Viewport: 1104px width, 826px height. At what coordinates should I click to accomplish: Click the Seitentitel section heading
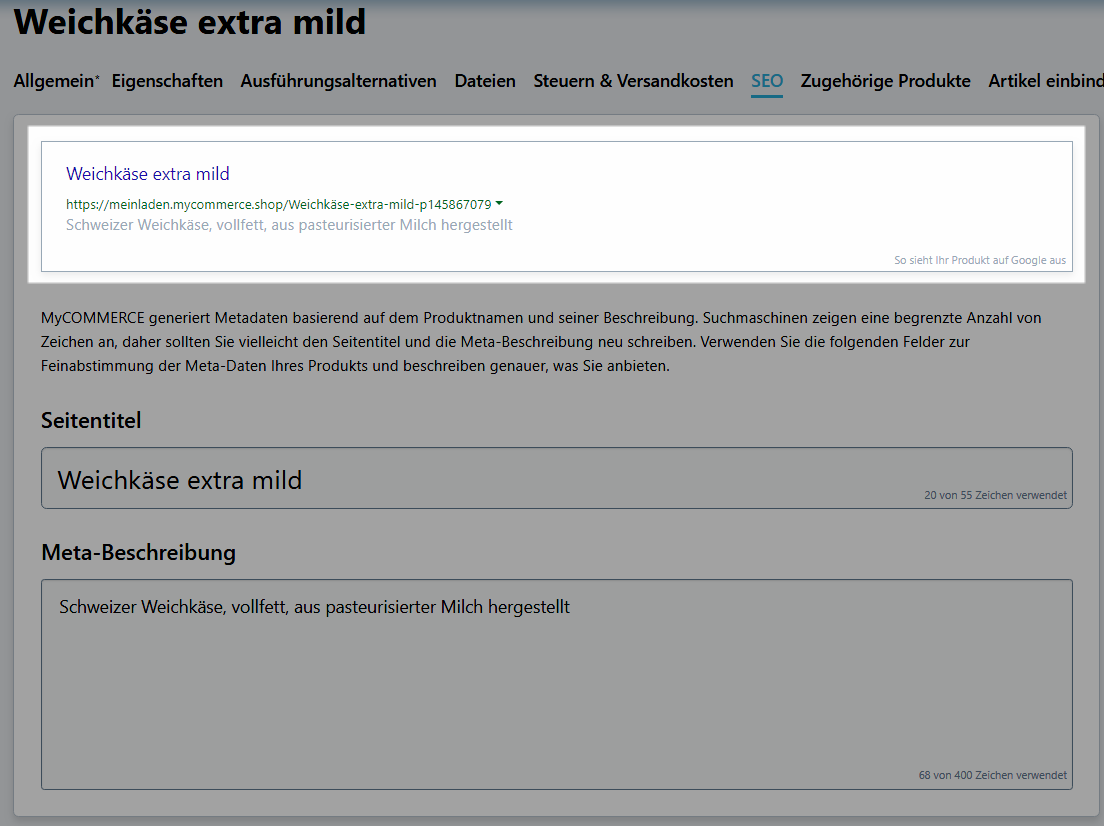click(x=91, y=420)
